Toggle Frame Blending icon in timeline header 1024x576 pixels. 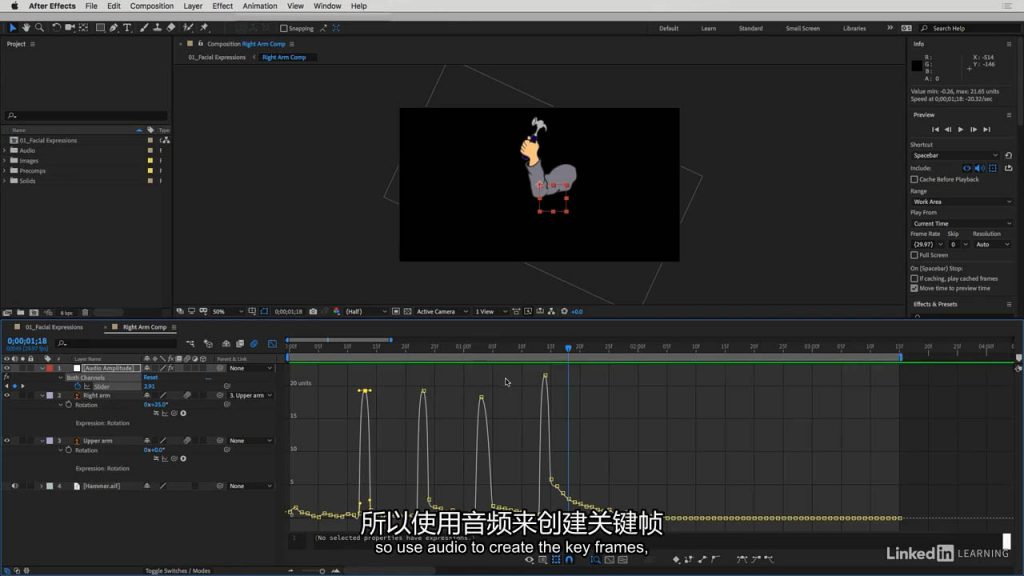point(240,344)
